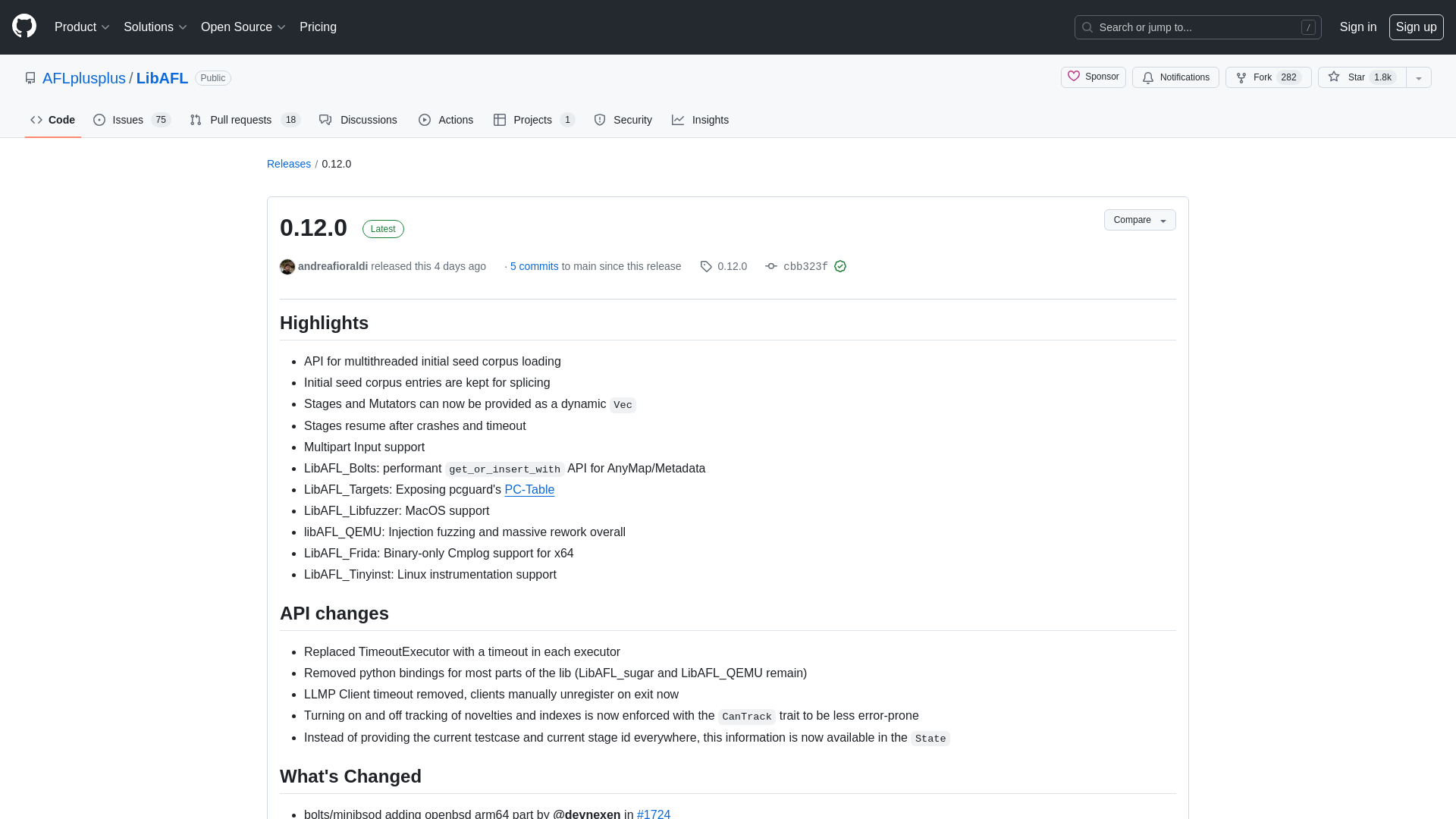1456x819 pixels.
Task: Expand the star lists dropdown arrow
Action: 1419,77
